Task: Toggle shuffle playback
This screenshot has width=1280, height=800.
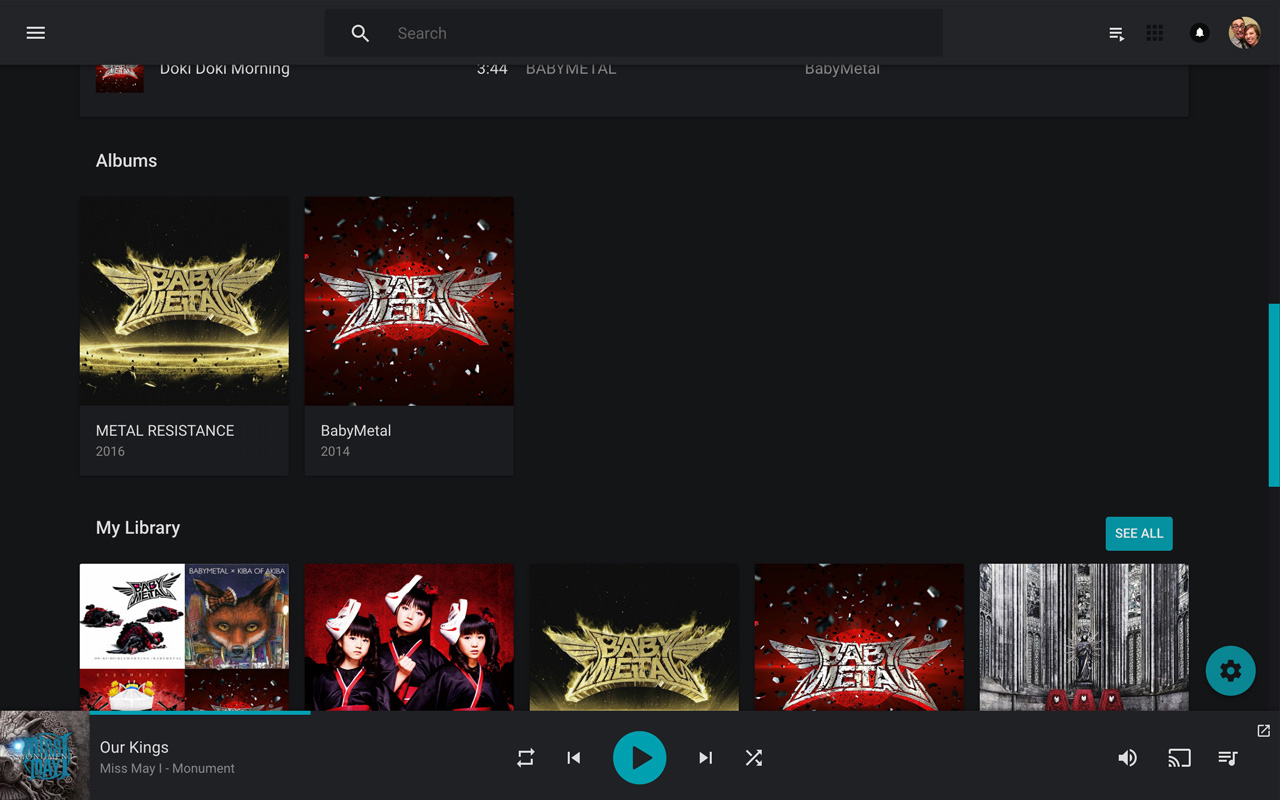Action: (x=754, y=758)
